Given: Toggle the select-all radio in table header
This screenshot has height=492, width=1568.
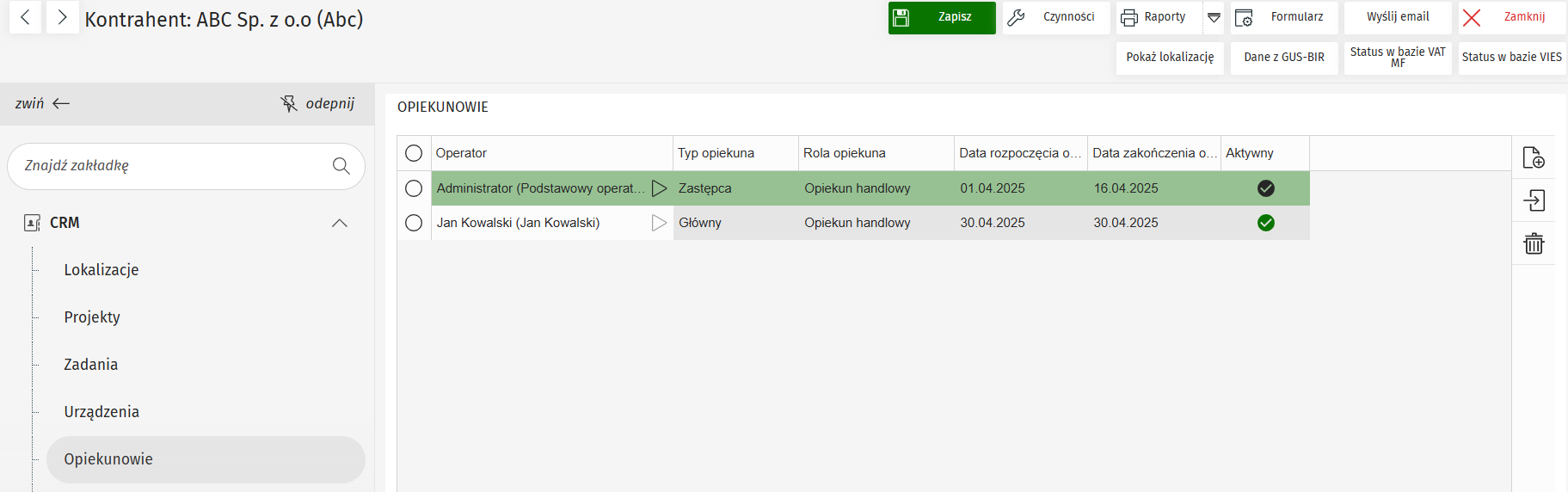Looking at the screenshot, I should (414, 153).
